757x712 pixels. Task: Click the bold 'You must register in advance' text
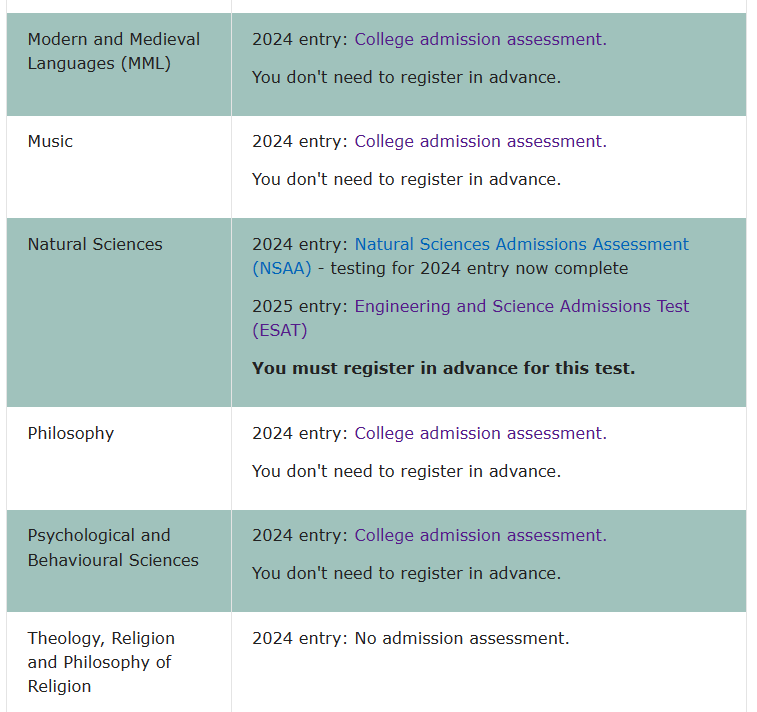(x=443, y=369)
